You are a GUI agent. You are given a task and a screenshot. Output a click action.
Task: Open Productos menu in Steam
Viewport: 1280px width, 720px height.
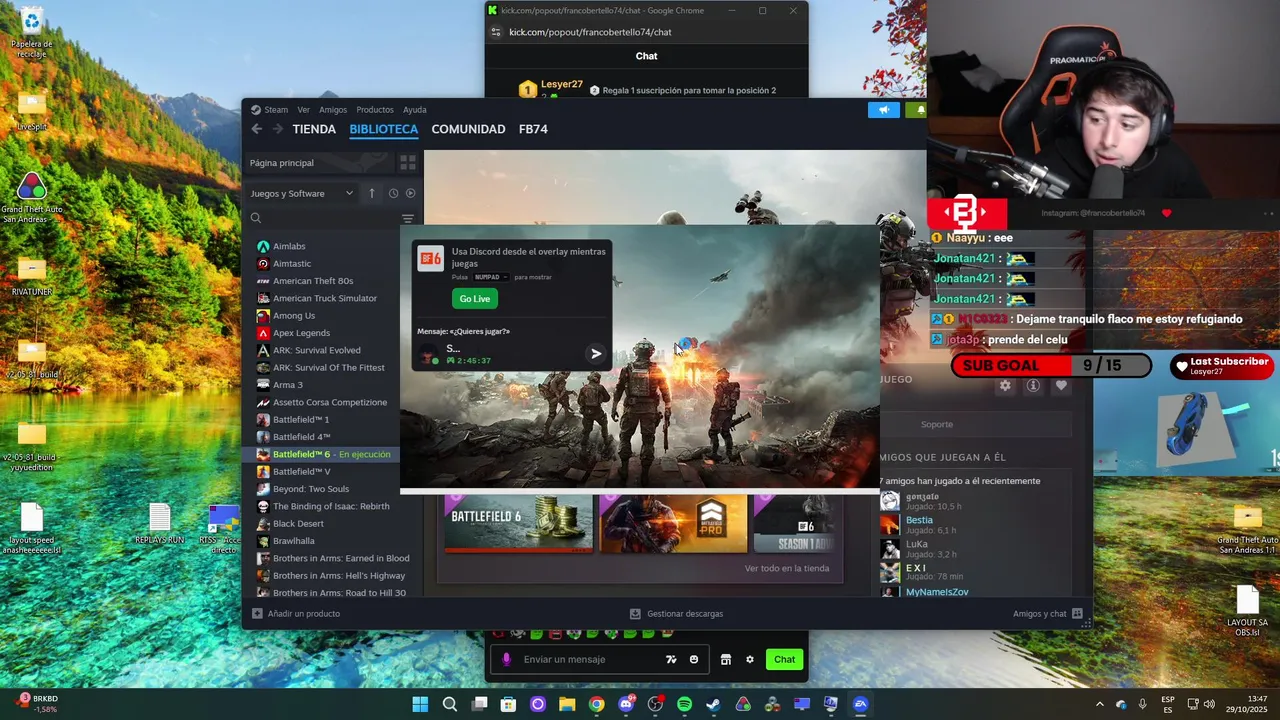click(x=375, y=110)
